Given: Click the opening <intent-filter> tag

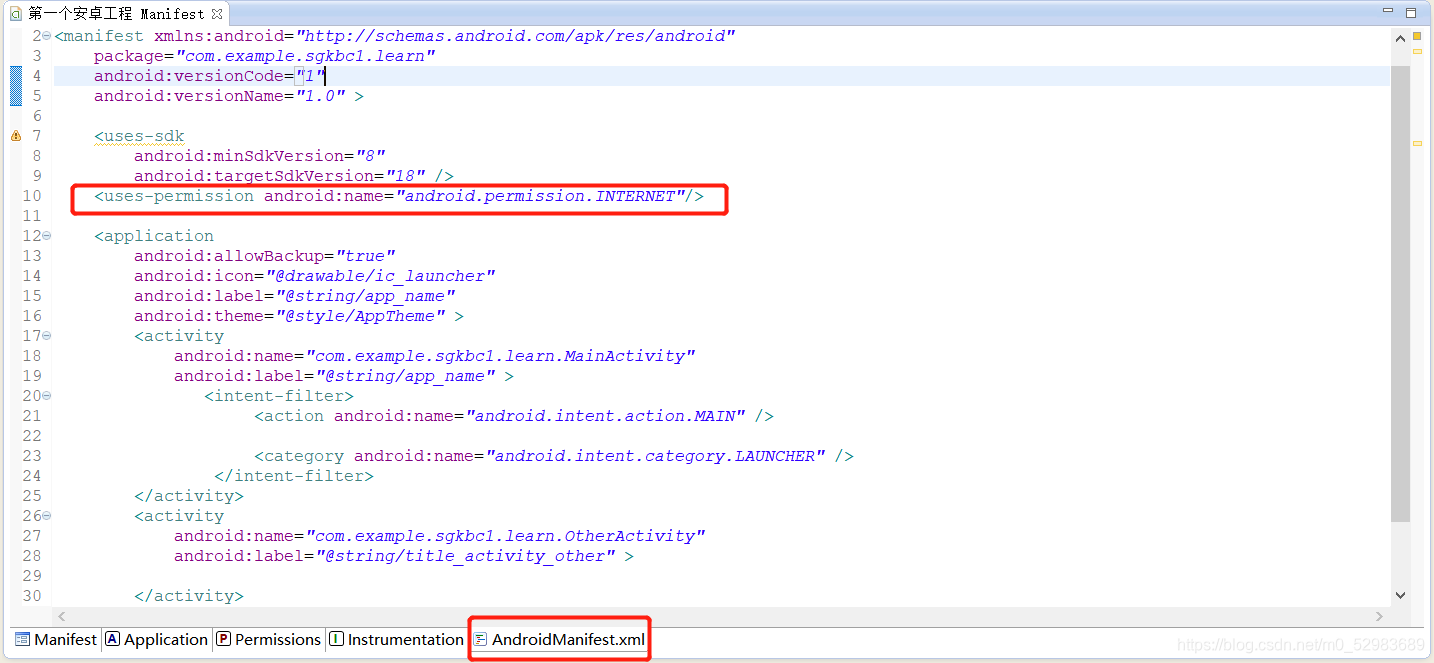Looking at the screenshot, I should point(279,396).
